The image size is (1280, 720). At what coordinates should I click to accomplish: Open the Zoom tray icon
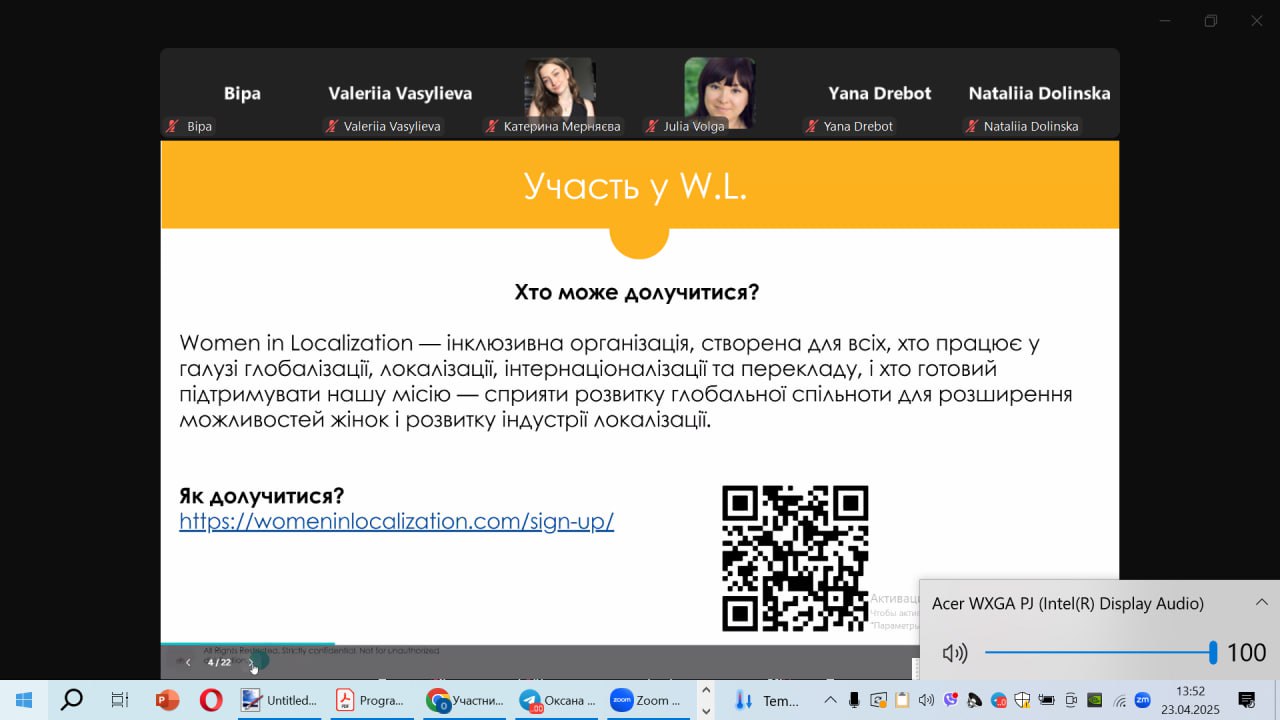pyautogui.click(x=1142, y=700)
